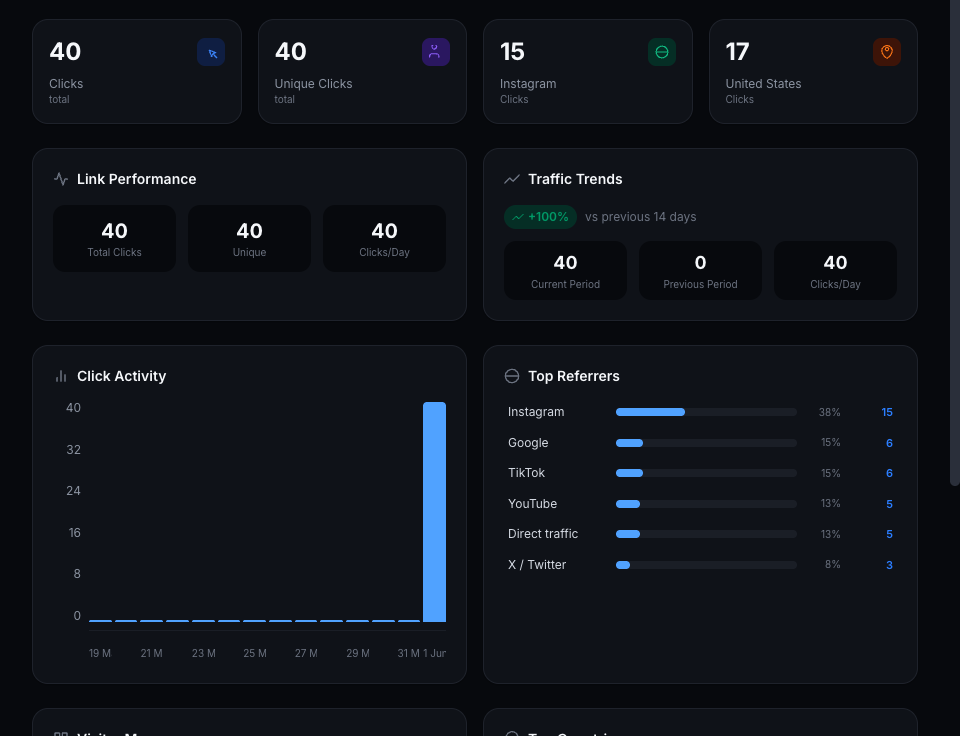Click the United States label
The height and width of the screenshot is (736, 960).
[x=763, y=84]
